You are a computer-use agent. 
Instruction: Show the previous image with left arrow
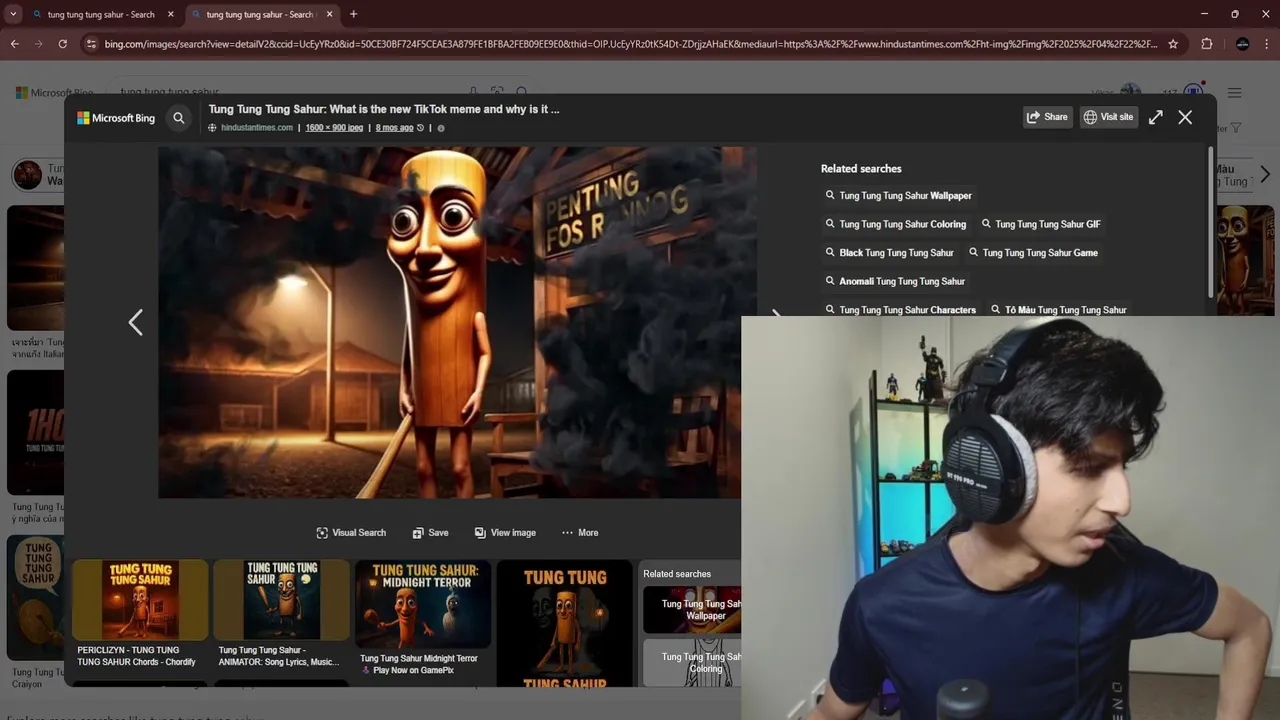(136, 322)
